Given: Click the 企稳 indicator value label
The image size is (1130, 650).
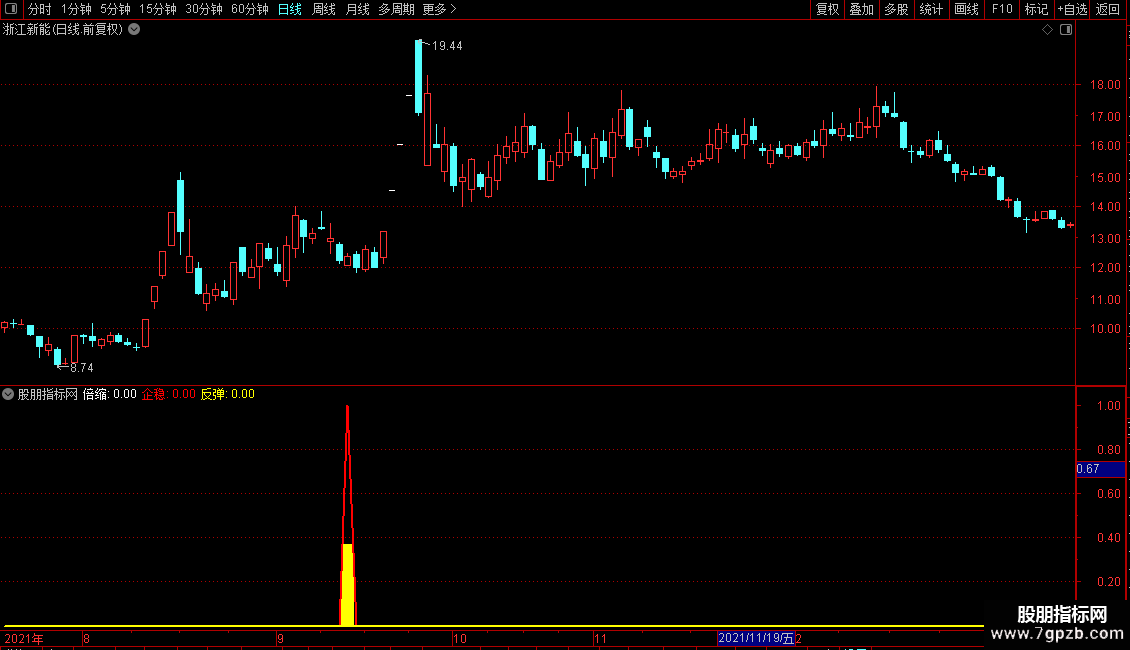Looking at the screenshot, I should [169, 394].
